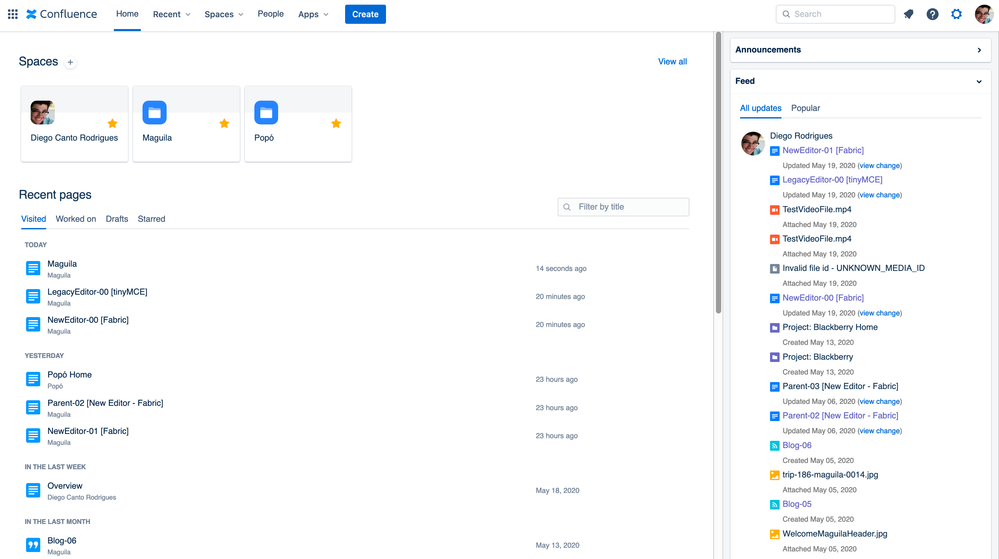Viewport: 999px width, 559px height.
Task: Click the page icon beside Popó Home
Action: [x=33, y=379]
